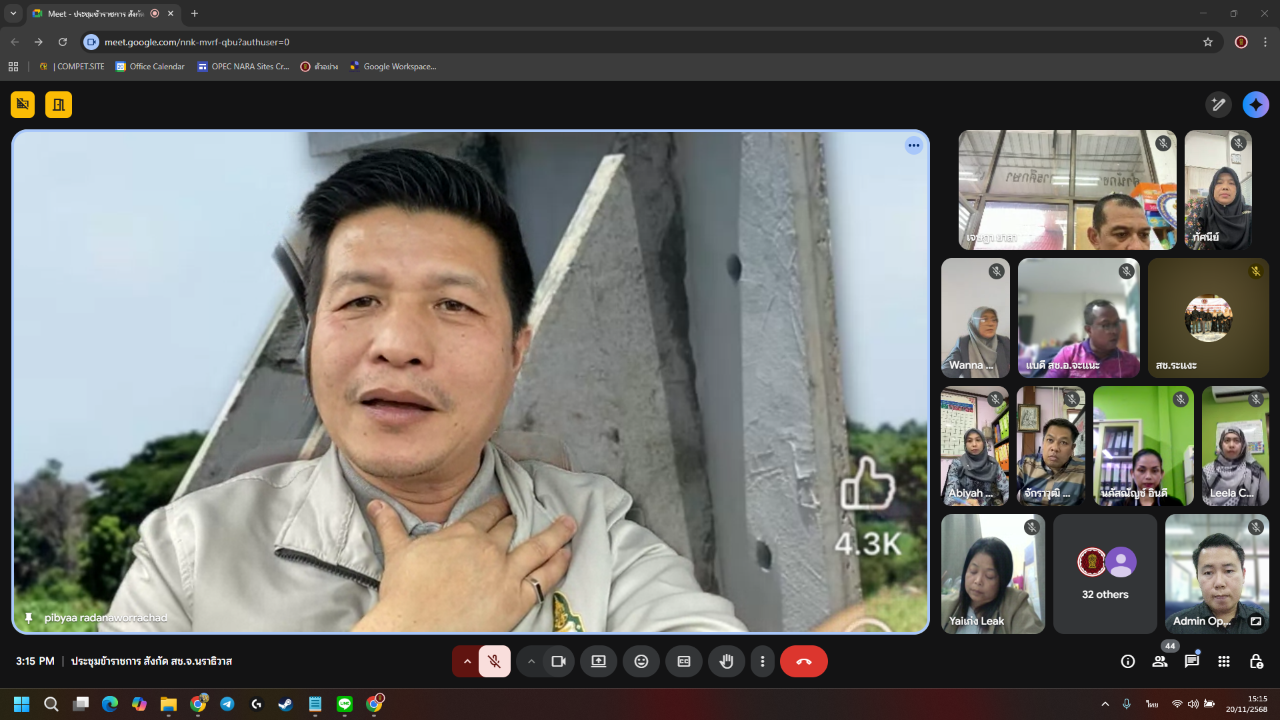1280x720 pixels.
Task: Open Office Calendar bookmark
Action: 150,67
